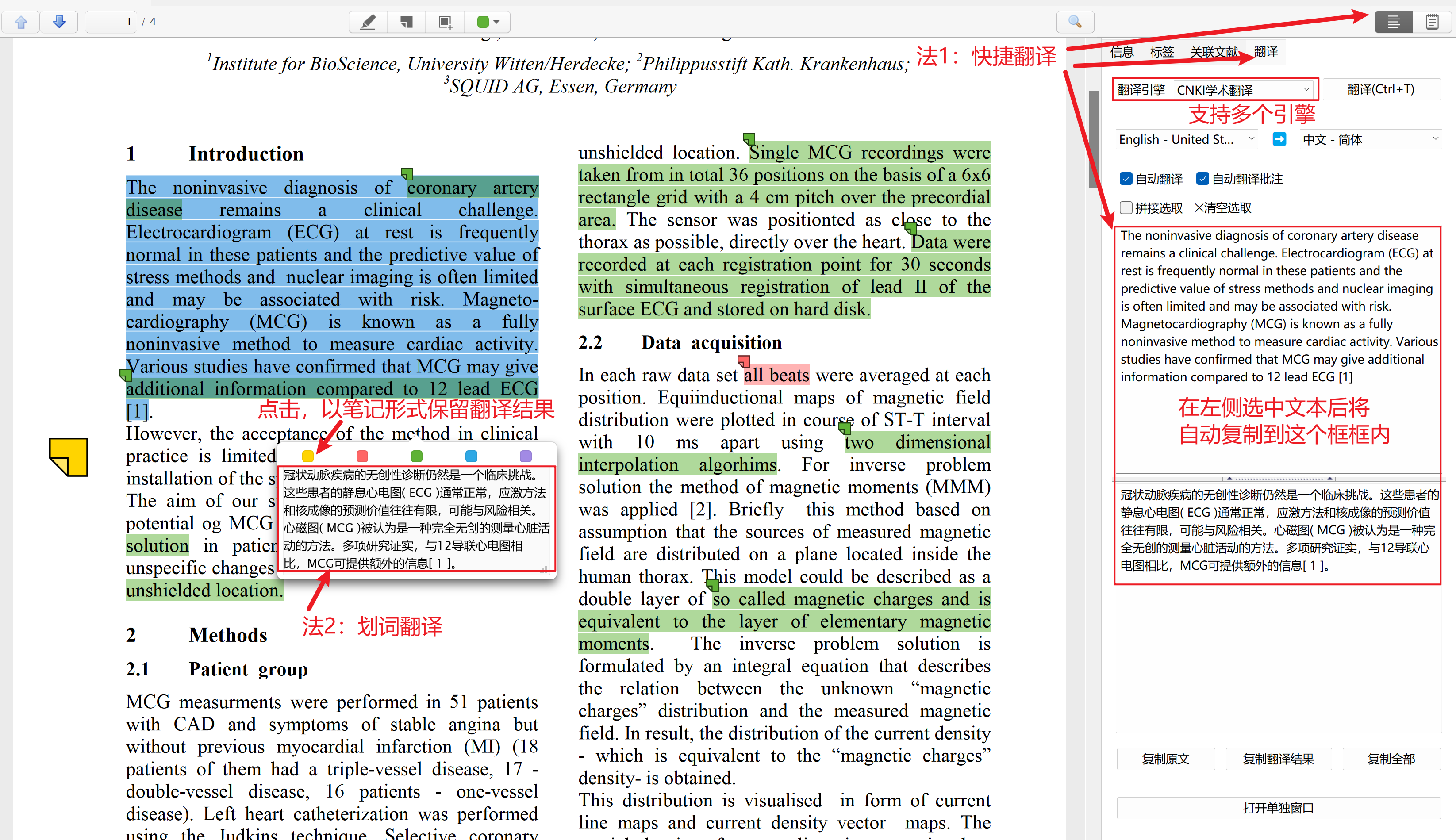Screen dimensions: 1456x840
Task: Click the blue swap-languages arrow
Action: [1279, 139]
